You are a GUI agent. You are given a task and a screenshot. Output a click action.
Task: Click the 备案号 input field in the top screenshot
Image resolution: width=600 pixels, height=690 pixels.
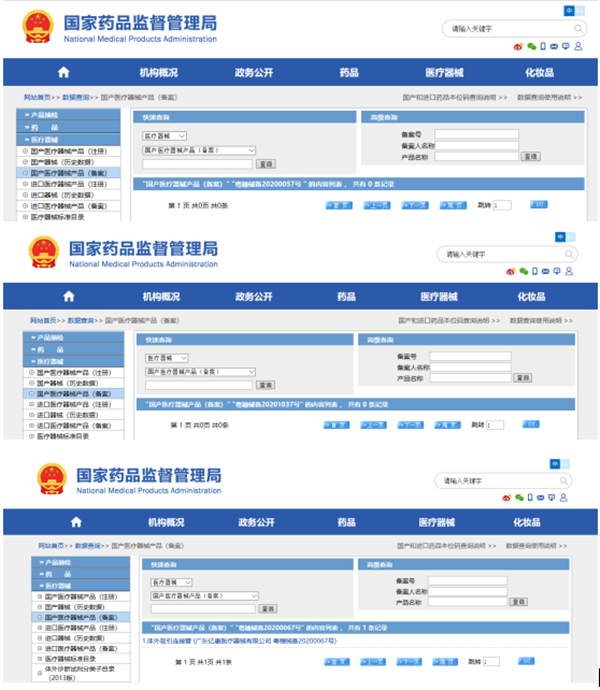(476, 134)
